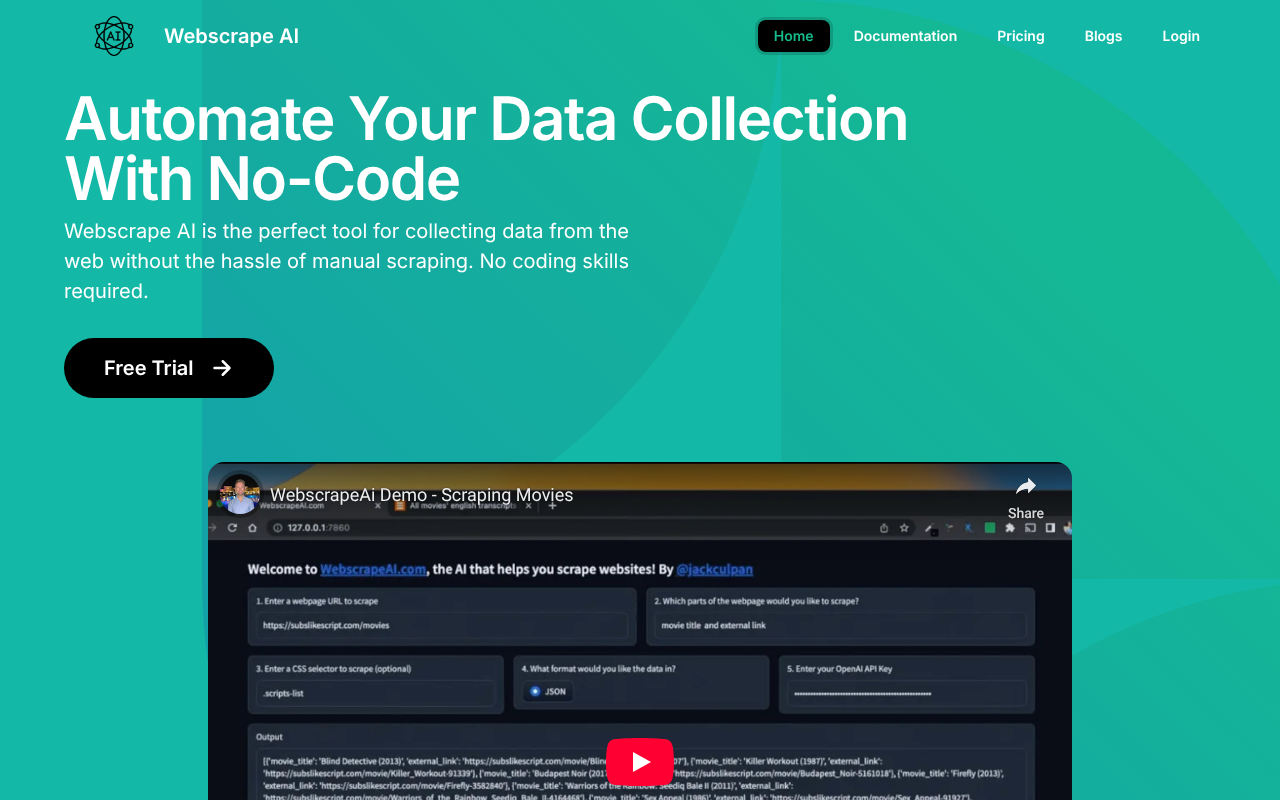Click the @jackculpan link in the demo
Viewport: 1280px width, 800px height.
click(x=714, y=569)
